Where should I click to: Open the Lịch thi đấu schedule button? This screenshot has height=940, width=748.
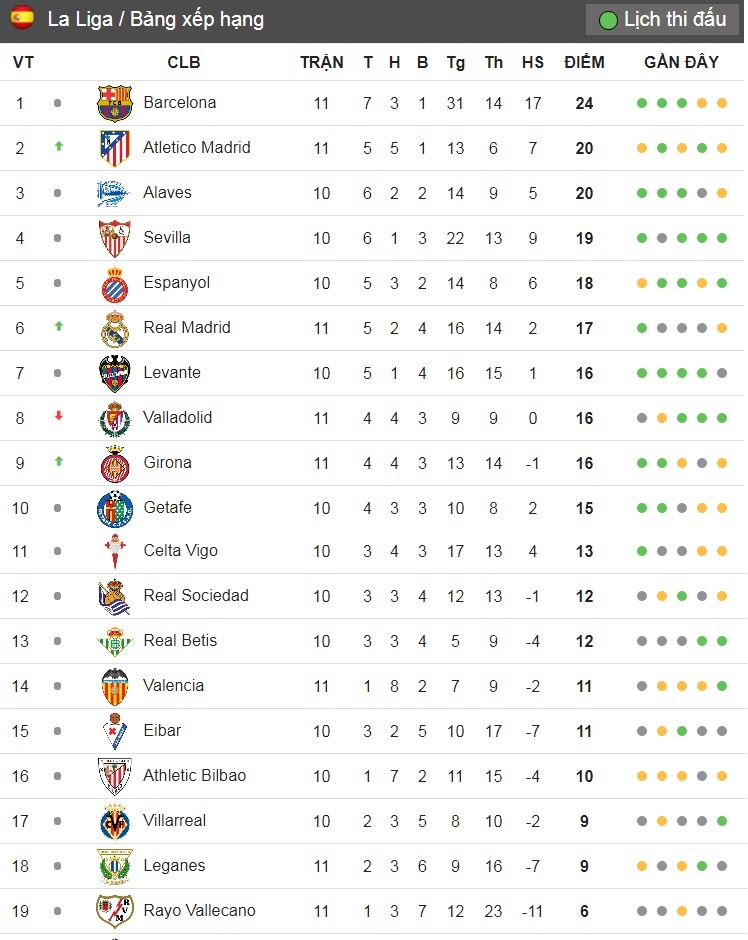662,19
